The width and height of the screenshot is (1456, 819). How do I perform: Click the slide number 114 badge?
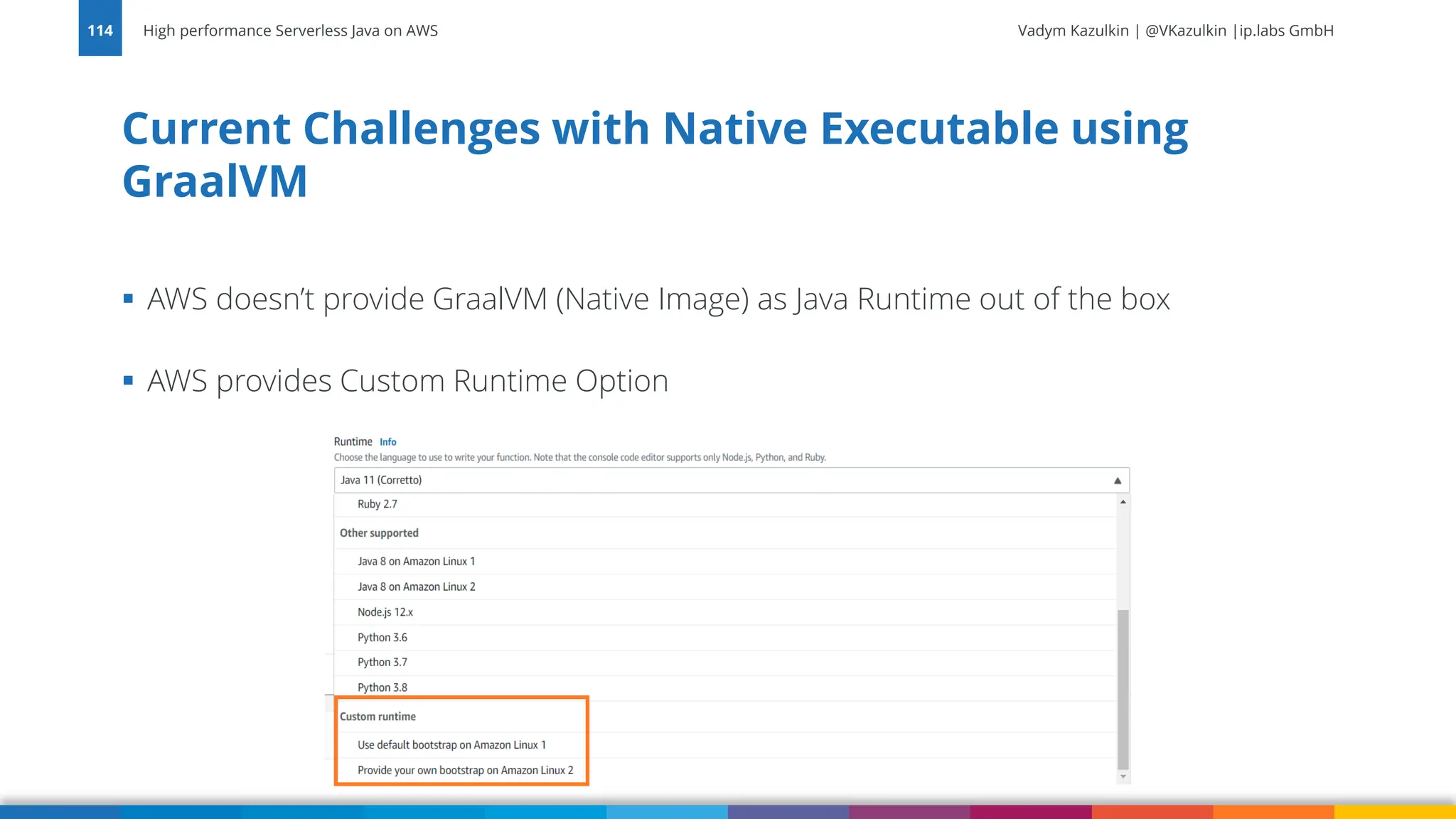(100, 30)
